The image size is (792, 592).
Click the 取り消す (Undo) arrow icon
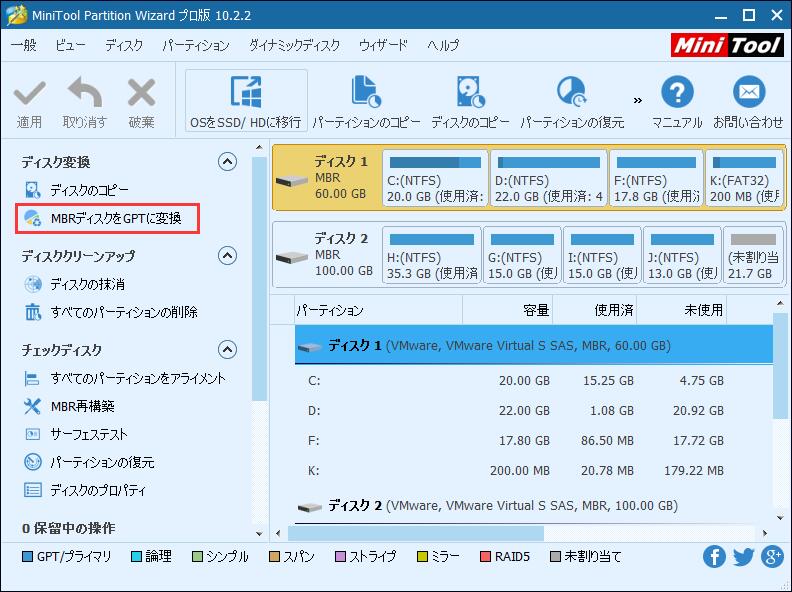[84, 92]
